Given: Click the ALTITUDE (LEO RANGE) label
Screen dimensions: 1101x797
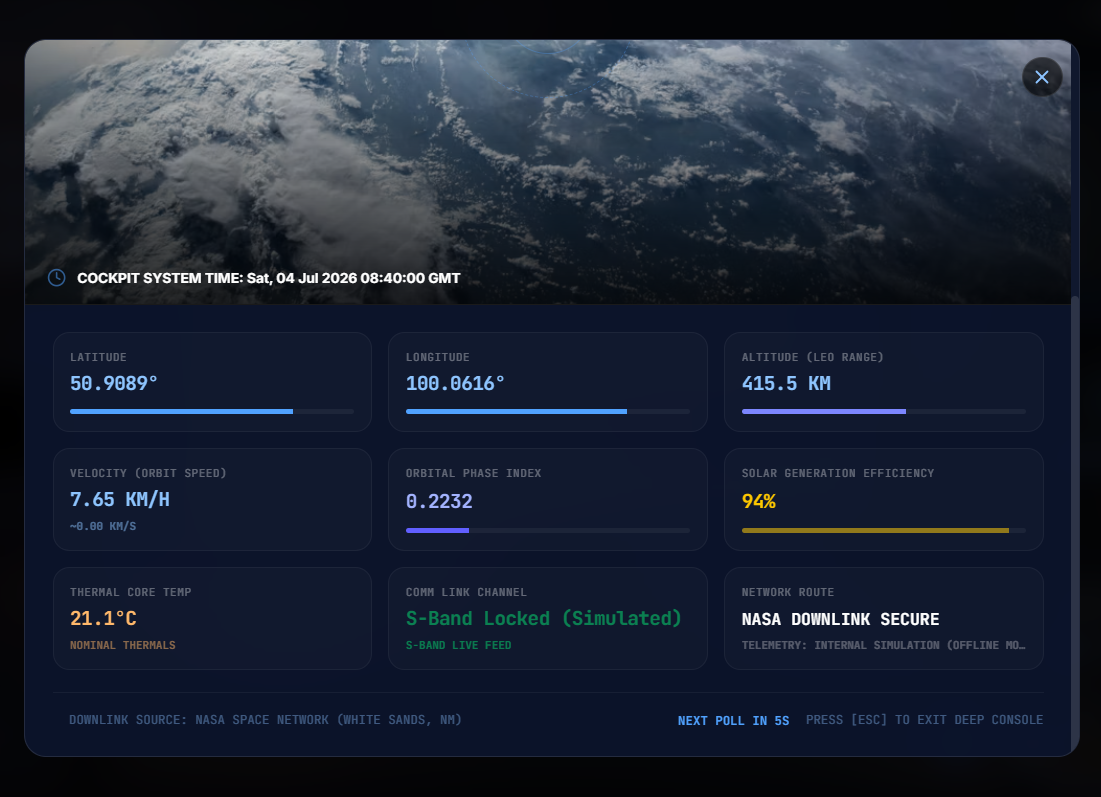Looking at the screenshot, I should 812,357.
